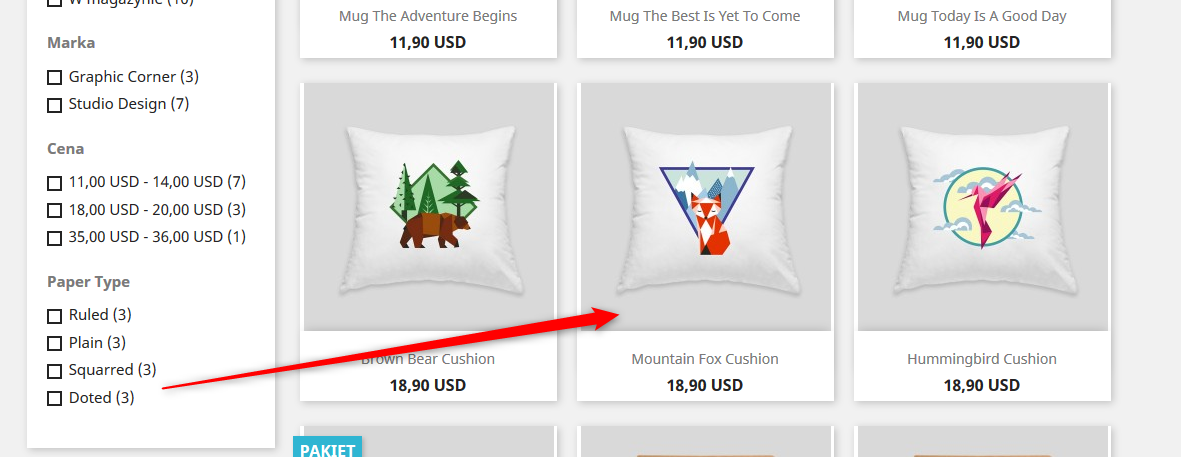Check the Graphic Corner brand filter

(x=54, y=78)
